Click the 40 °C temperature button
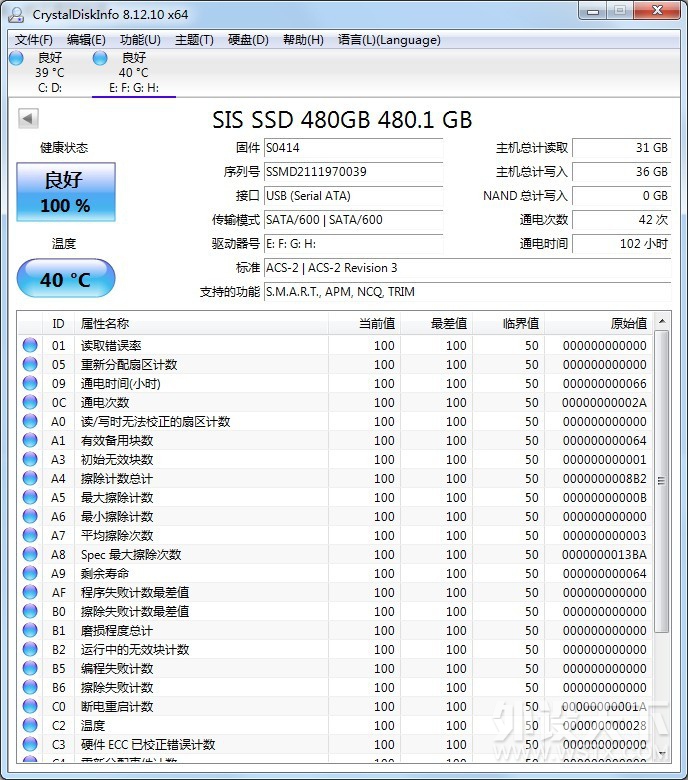The width and height of the screenshot is (688, 780). [x=66, y=279]
